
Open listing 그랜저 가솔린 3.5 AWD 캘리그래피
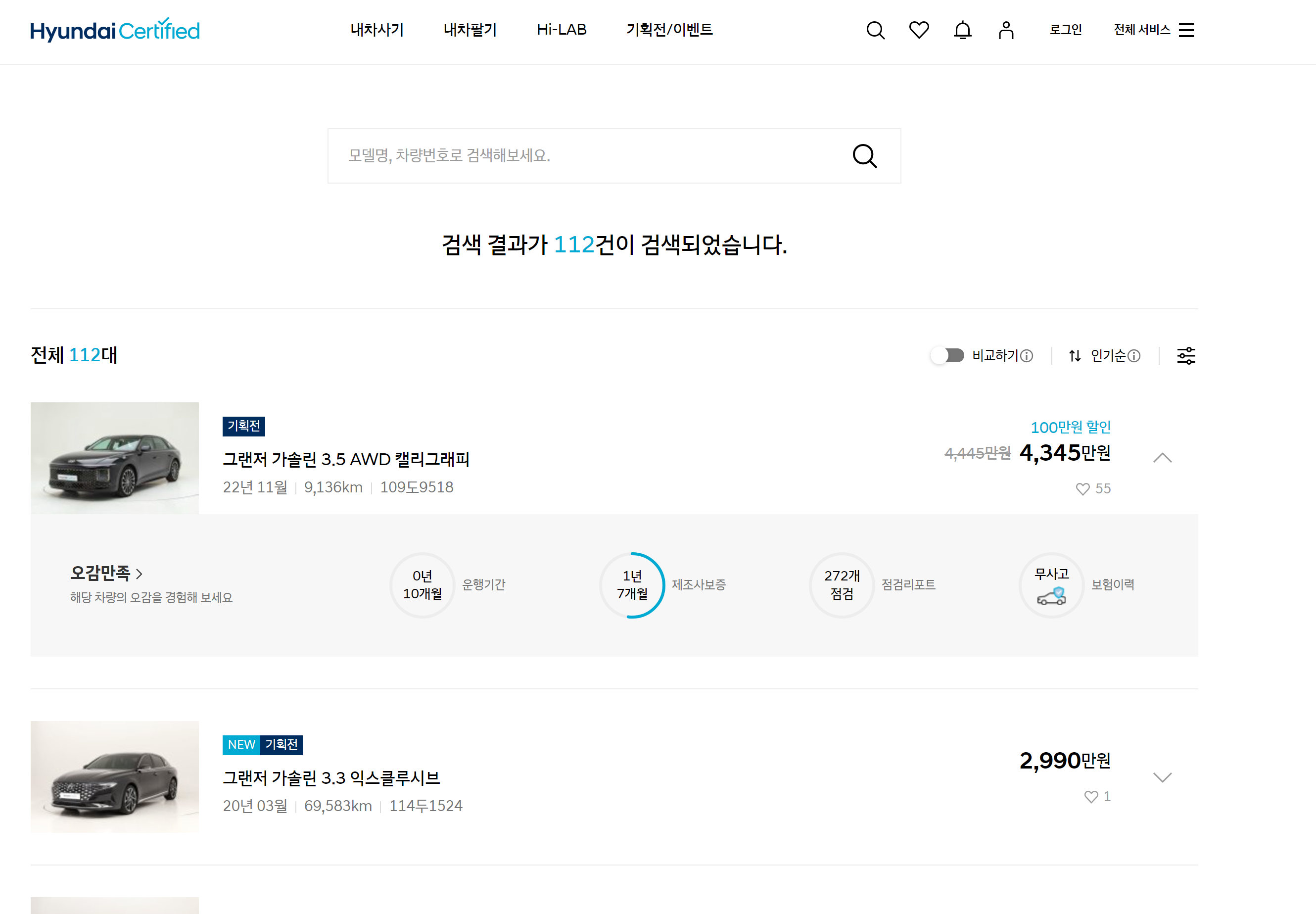coord(346,459)
